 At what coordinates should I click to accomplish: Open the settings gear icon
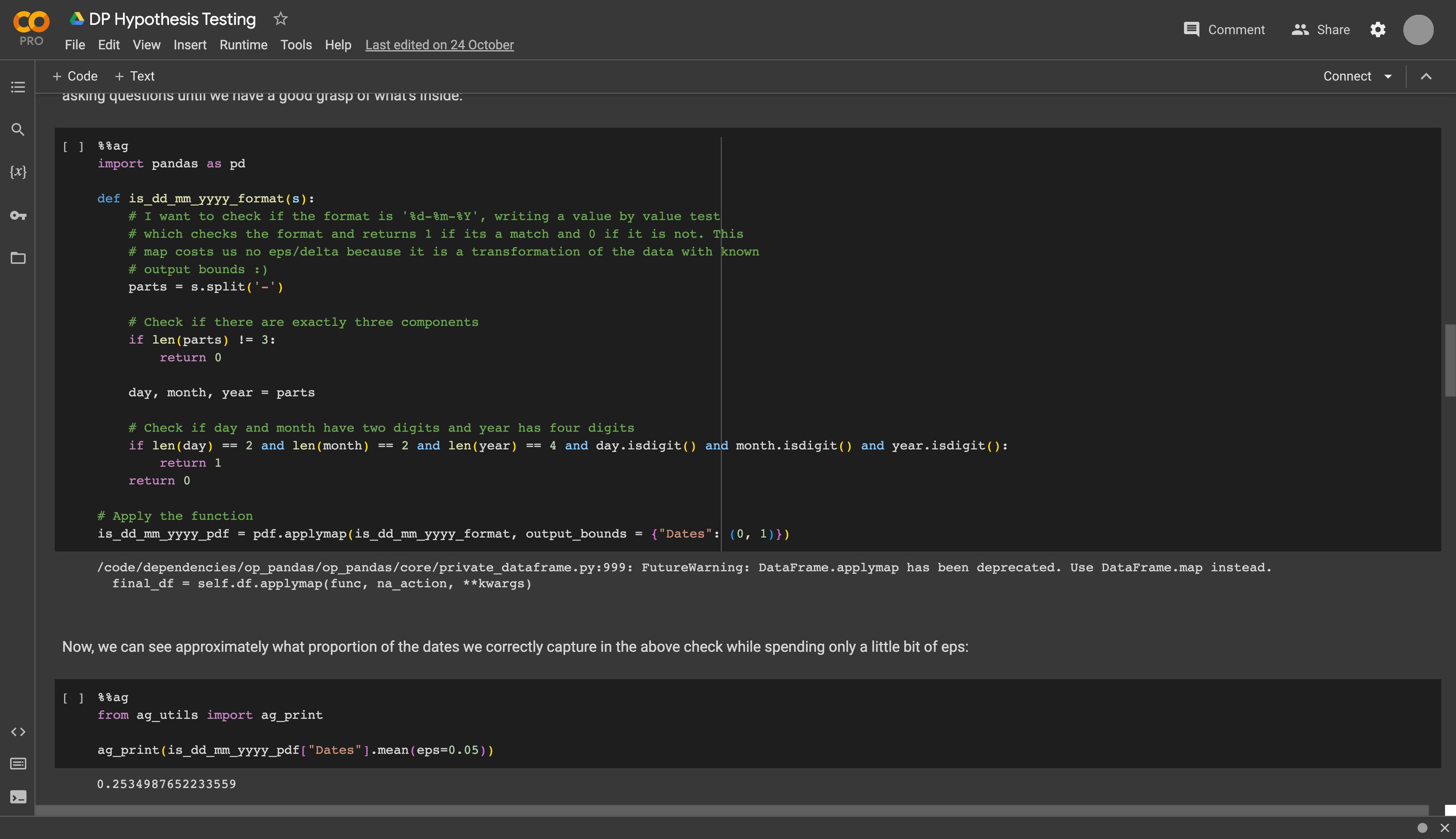tap(1378, 30)
